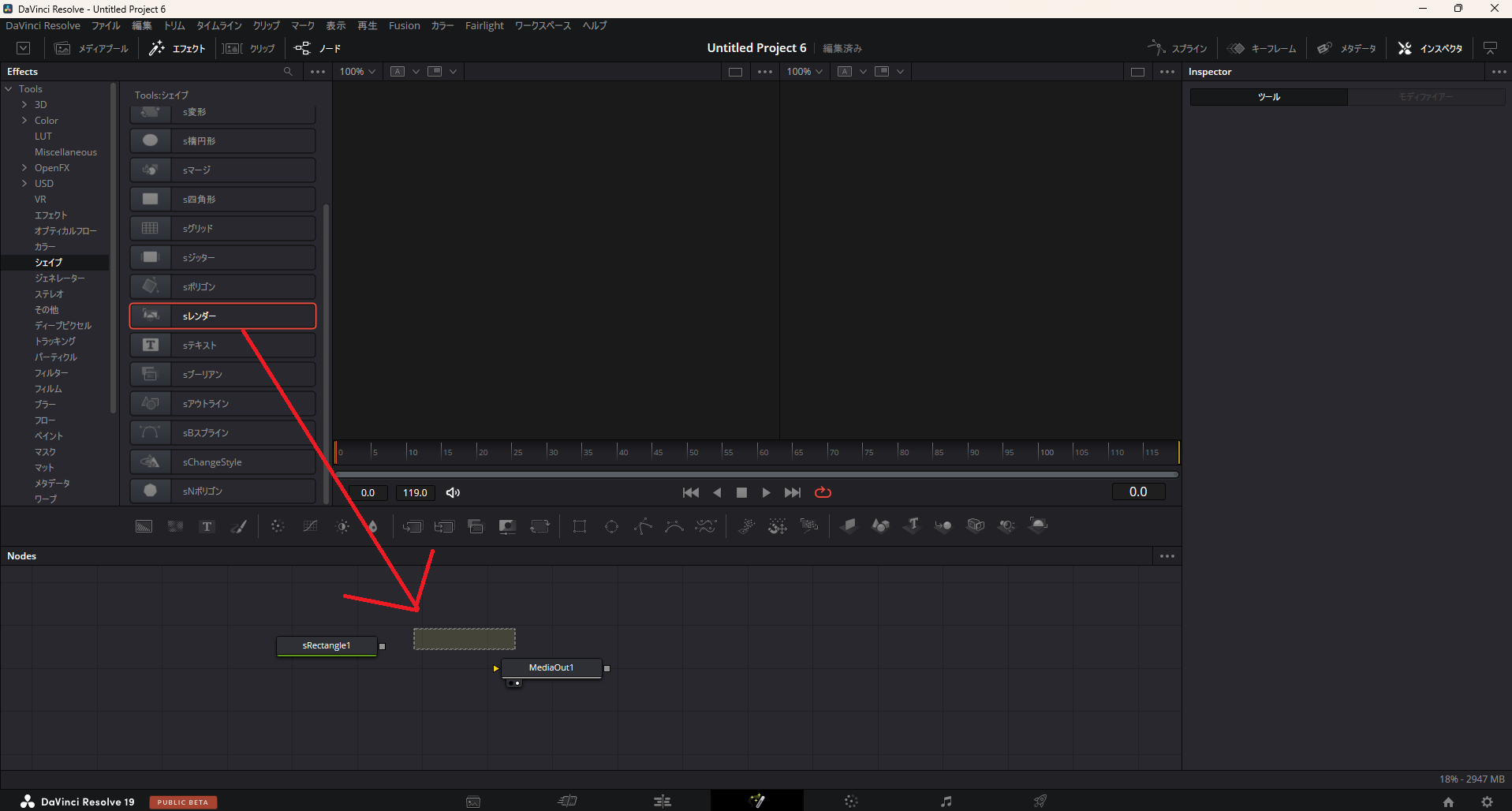Add a Rectangle mask from the toolbar
This screenshot has width=1512, height=811.
coord(580,526)
